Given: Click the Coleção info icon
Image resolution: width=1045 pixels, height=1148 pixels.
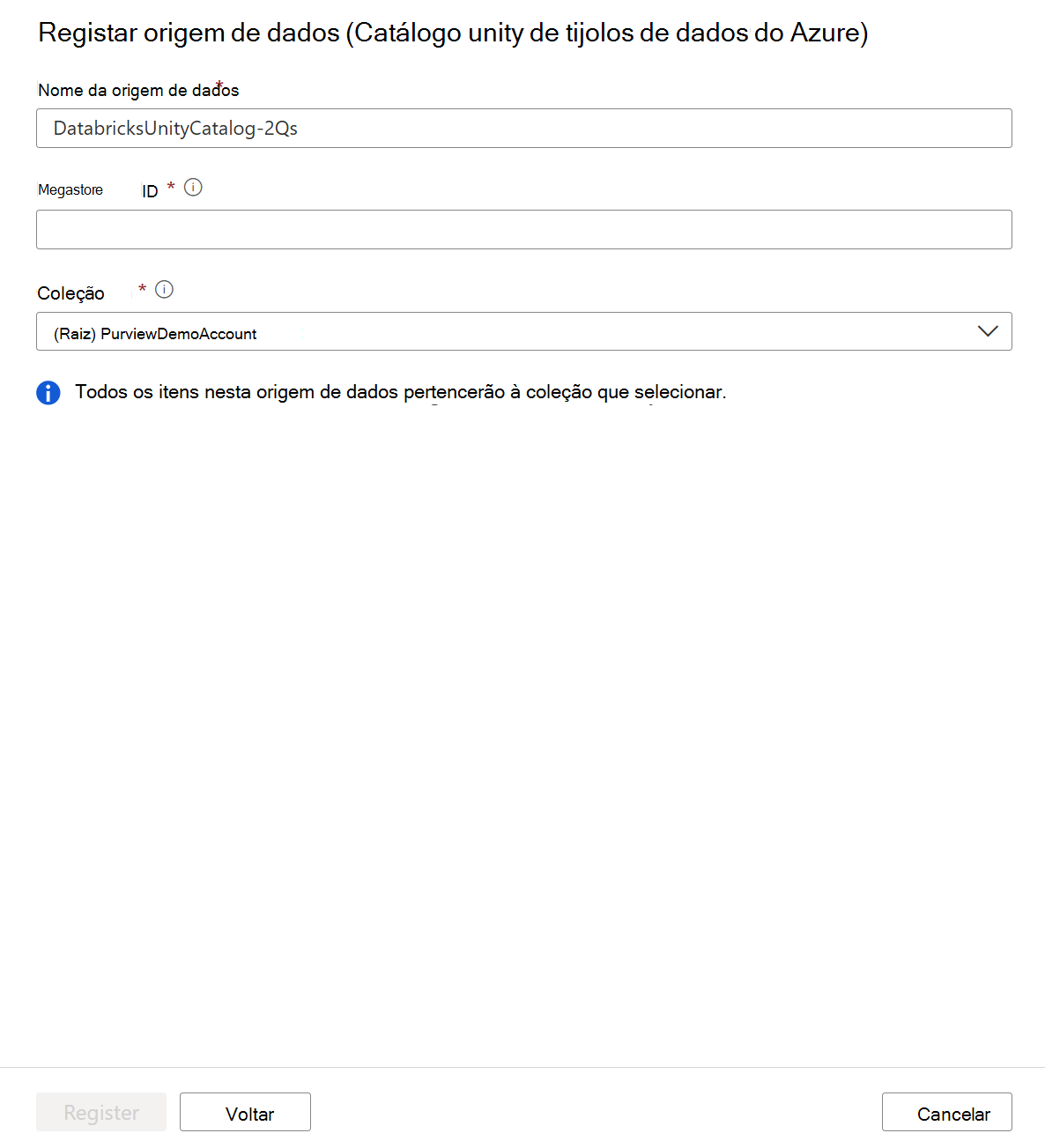Looking at the screenshot, I should [165, 289].
